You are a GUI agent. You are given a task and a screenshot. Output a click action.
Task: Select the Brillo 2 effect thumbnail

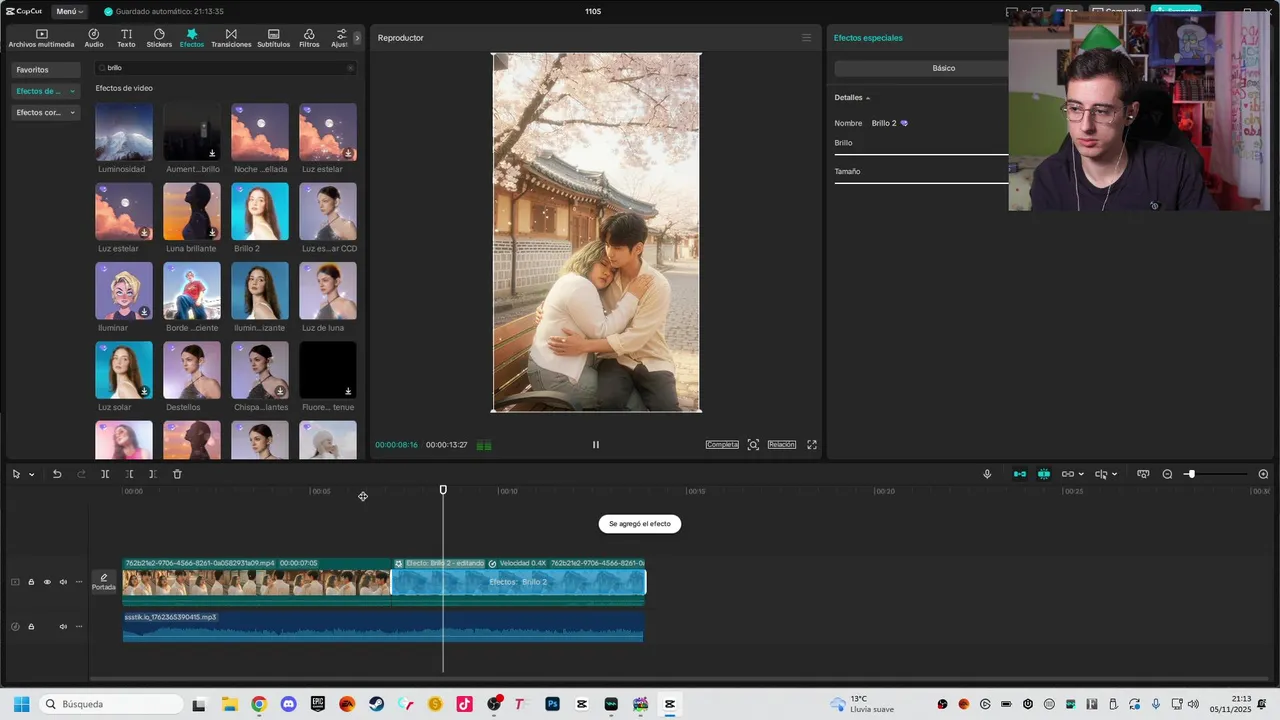[260, 211]
